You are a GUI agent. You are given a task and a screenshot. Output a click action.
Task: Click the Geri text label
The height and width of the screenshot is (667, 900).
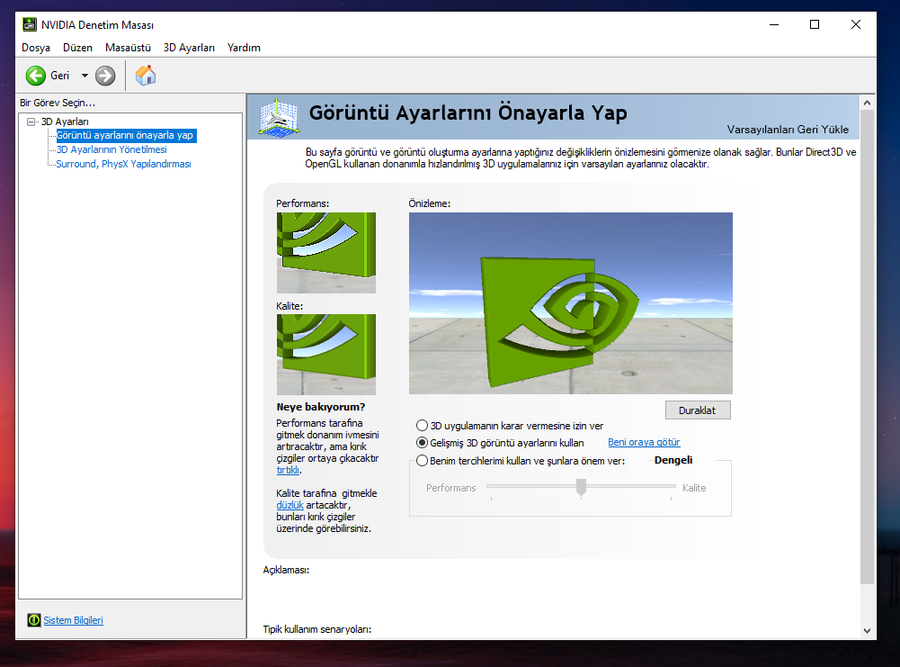[60, 76]
